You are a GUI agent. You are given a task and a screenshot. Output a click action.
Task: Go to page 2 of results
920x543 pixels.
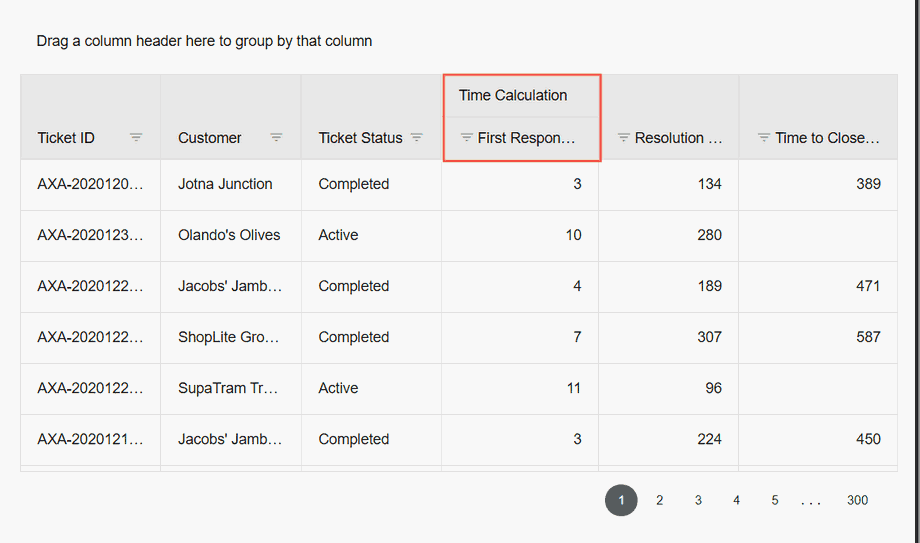(659, 500)
